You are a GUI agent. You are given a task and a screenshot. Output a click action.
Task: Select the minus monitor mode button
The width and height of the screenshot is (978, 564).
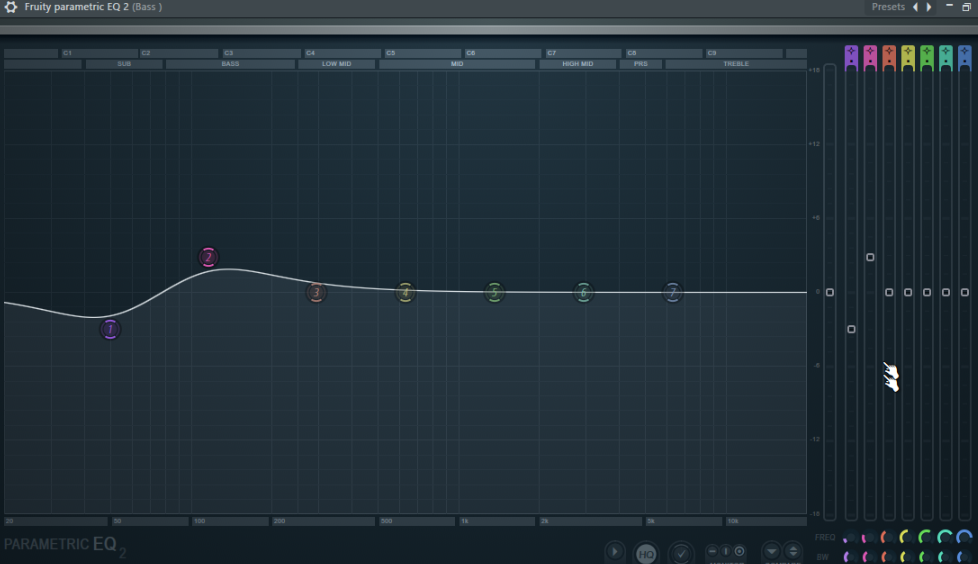(712, 552)
